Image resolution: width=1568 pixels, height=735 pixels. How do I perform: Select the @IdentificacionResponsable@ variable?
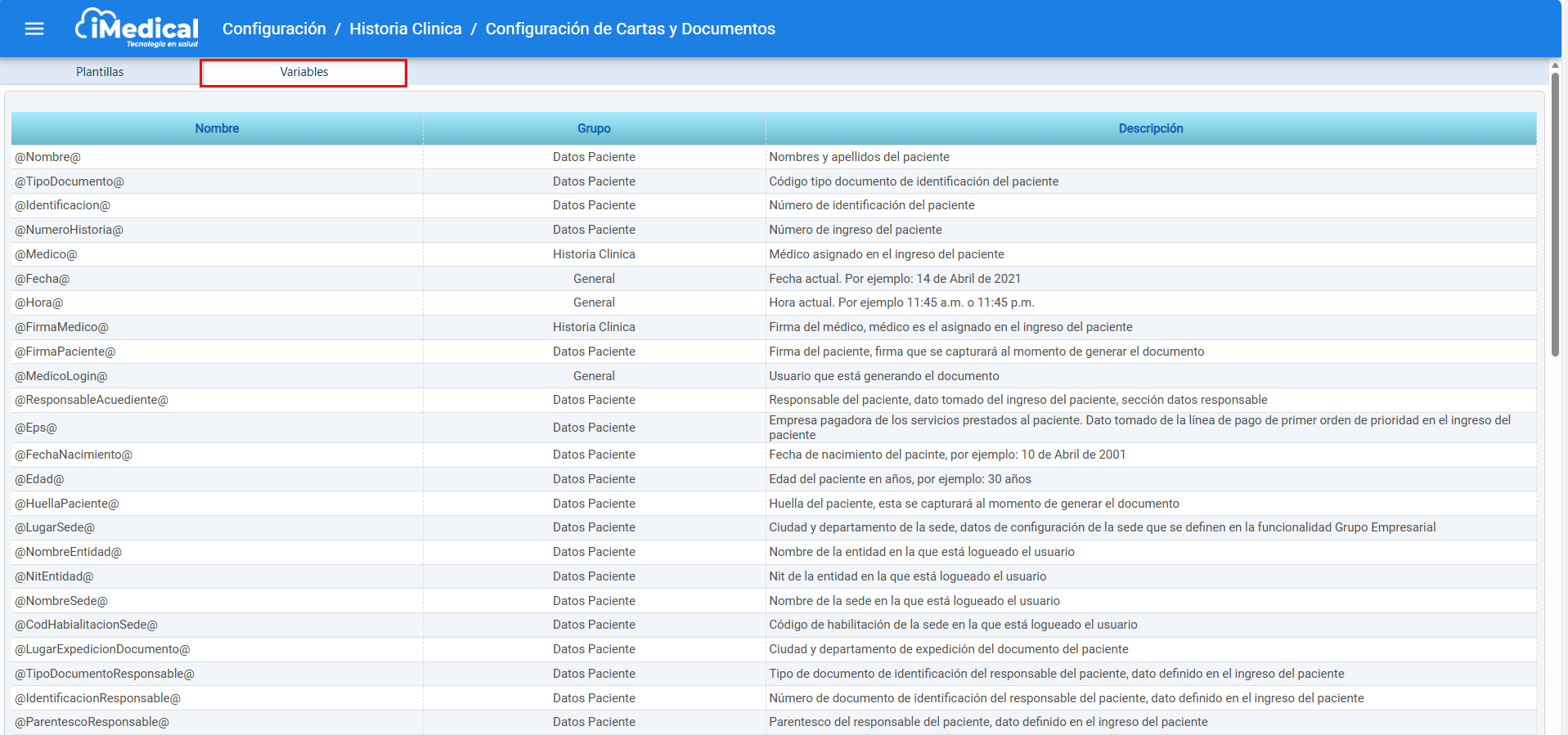[97, 698]
